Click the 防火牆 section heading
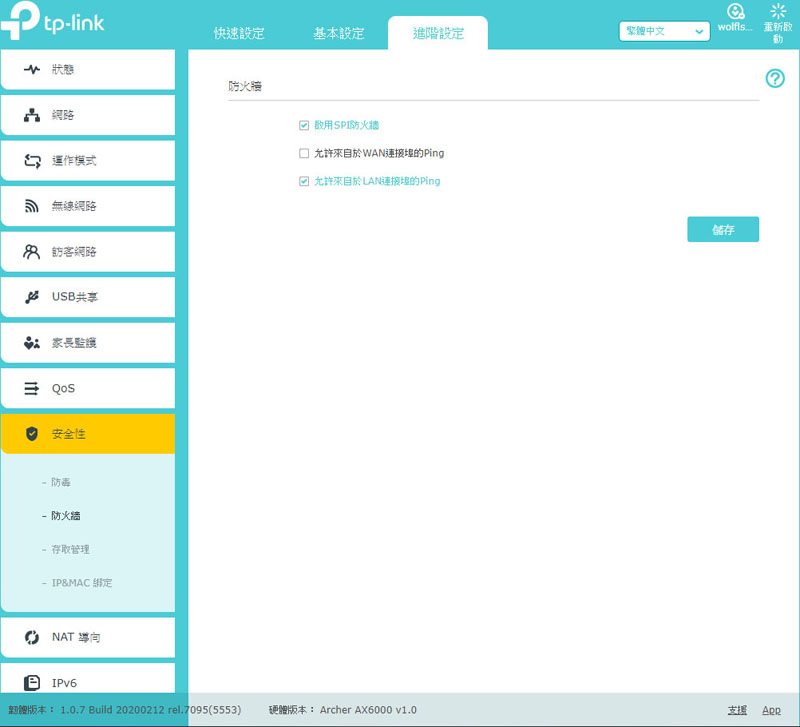 coord(245,86)
